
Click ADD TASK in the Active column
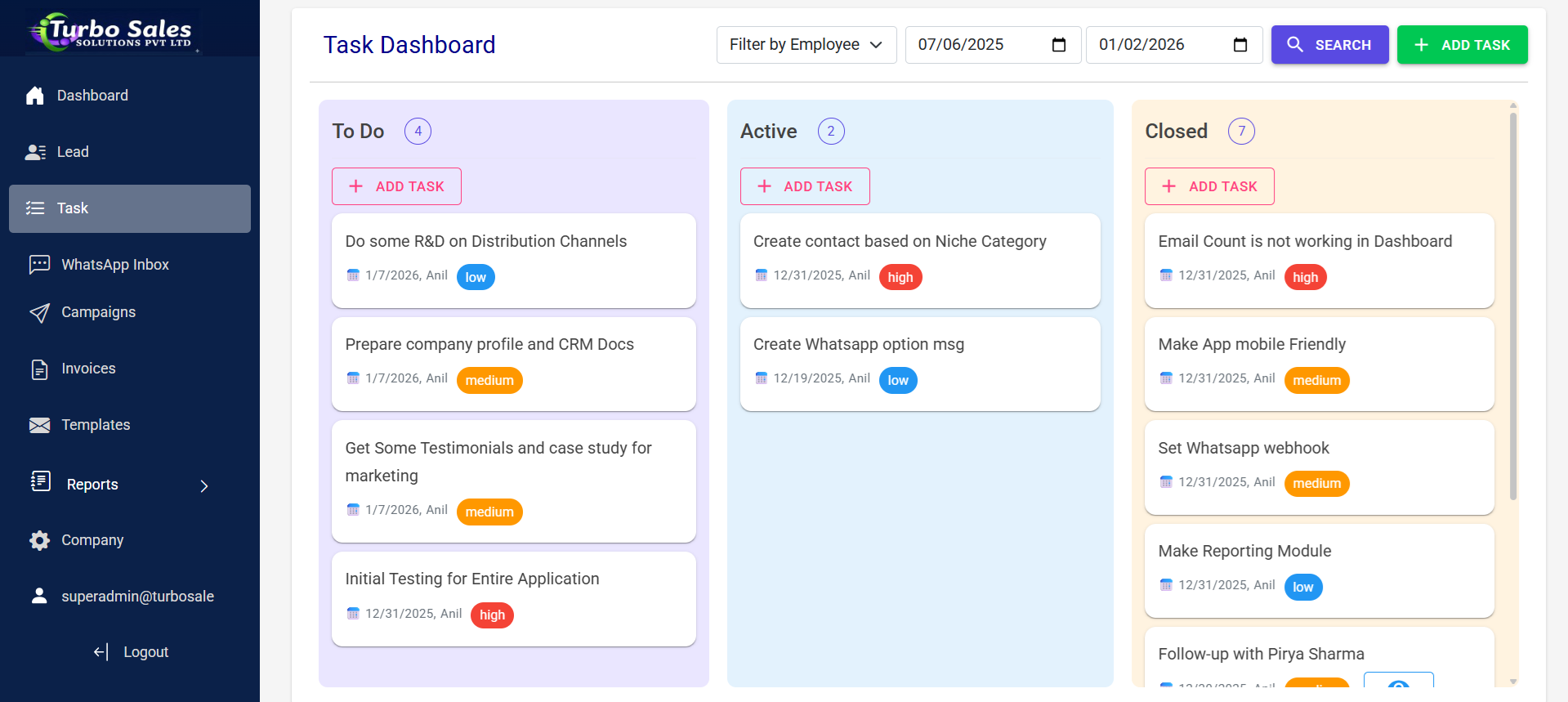point(805,186)
